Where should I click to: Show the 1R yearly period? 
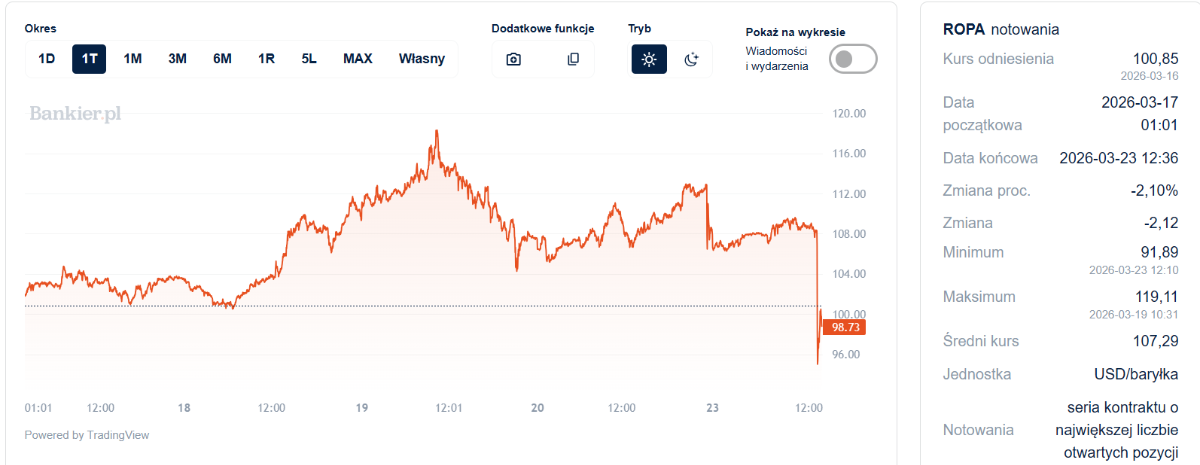(266, 59)
